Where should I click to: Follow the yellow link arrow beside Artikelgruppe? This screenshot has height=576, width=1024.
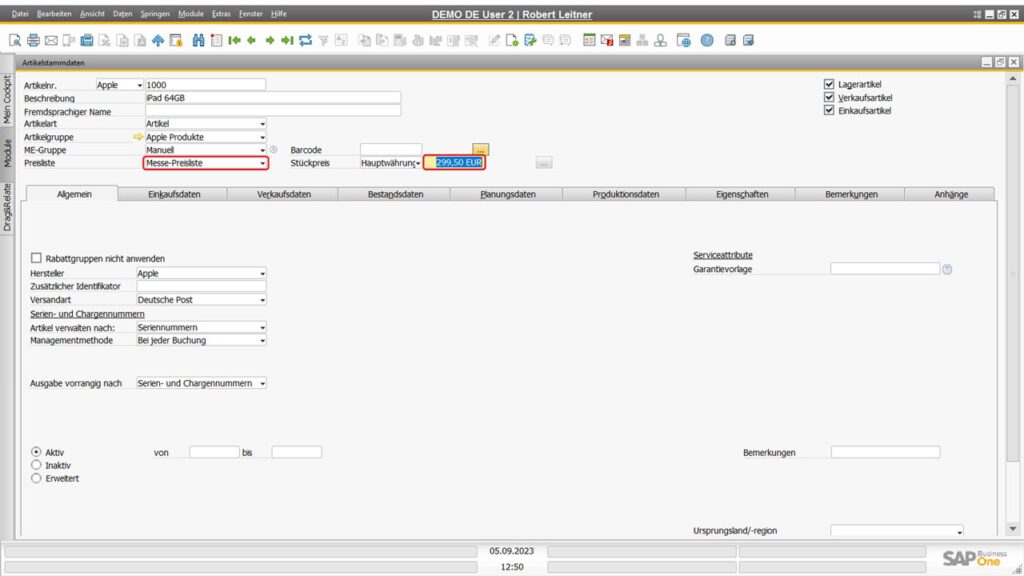tap(138, 137)
